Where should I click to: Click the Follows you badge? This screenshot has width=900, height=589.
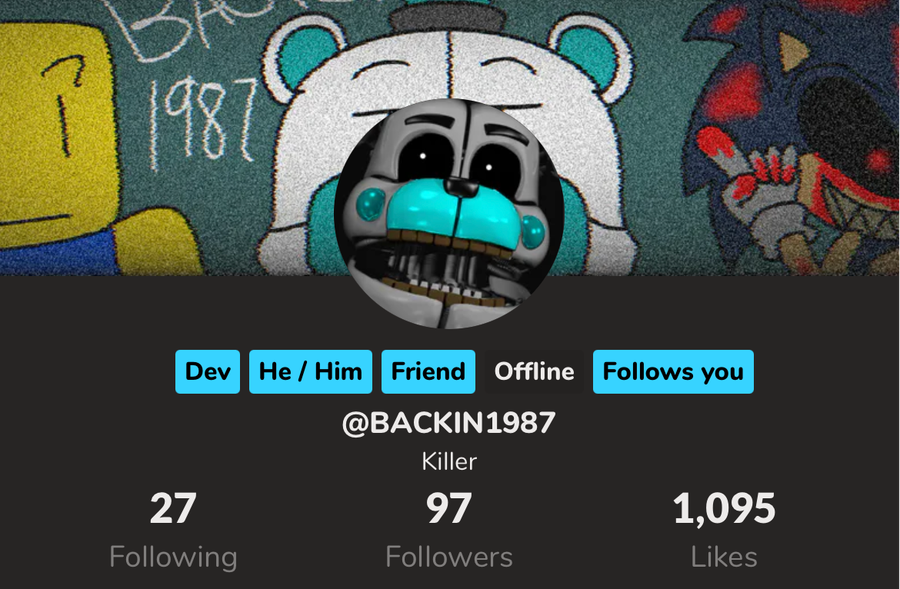673,371
